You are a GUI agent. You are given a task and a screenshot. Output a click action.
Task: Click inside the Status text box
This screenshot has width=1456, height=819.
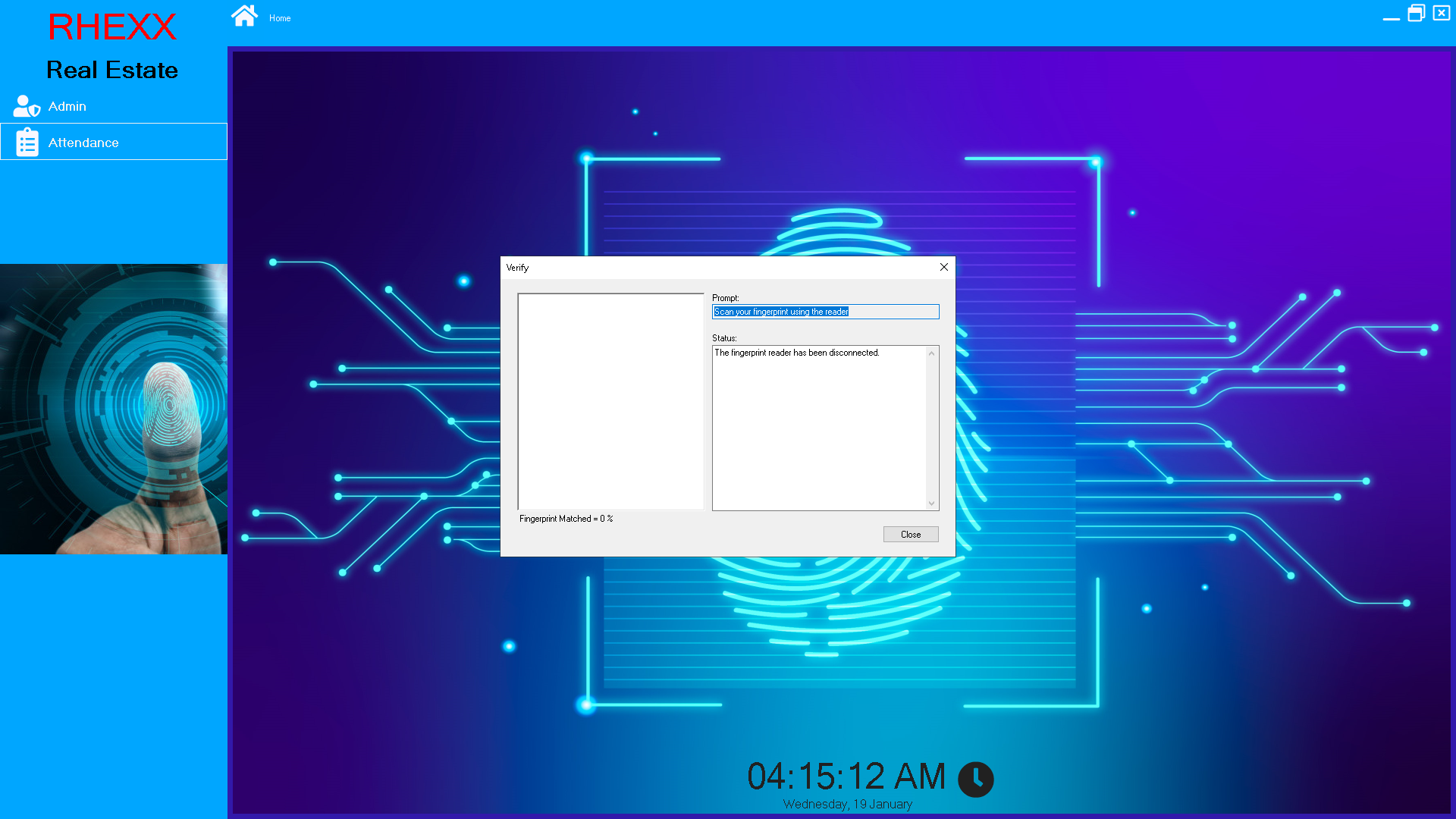click(x=819, y=428)
